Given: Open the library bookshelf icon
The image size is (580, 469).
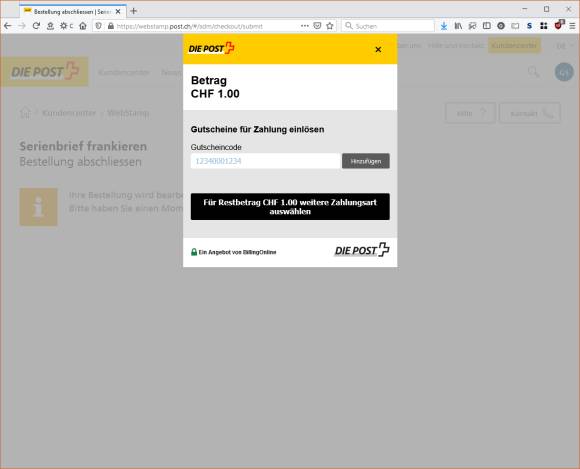Looking at the screenshot, I should pos(458,26).
